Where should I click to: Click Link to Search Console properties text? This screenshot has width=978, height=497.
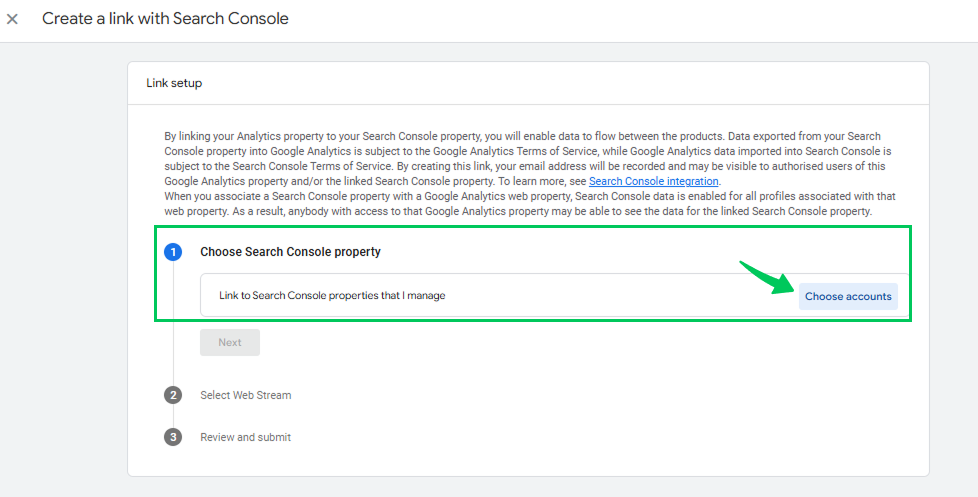(x=332, y=296)
